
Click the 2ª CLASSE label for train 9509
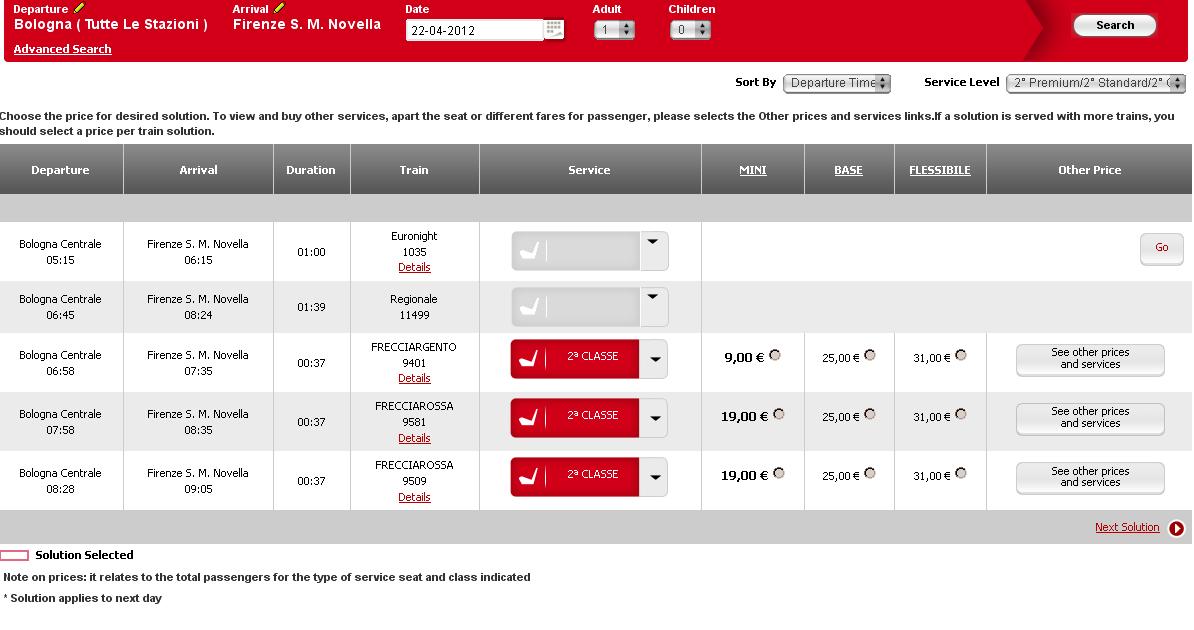[x=592, y=474]
